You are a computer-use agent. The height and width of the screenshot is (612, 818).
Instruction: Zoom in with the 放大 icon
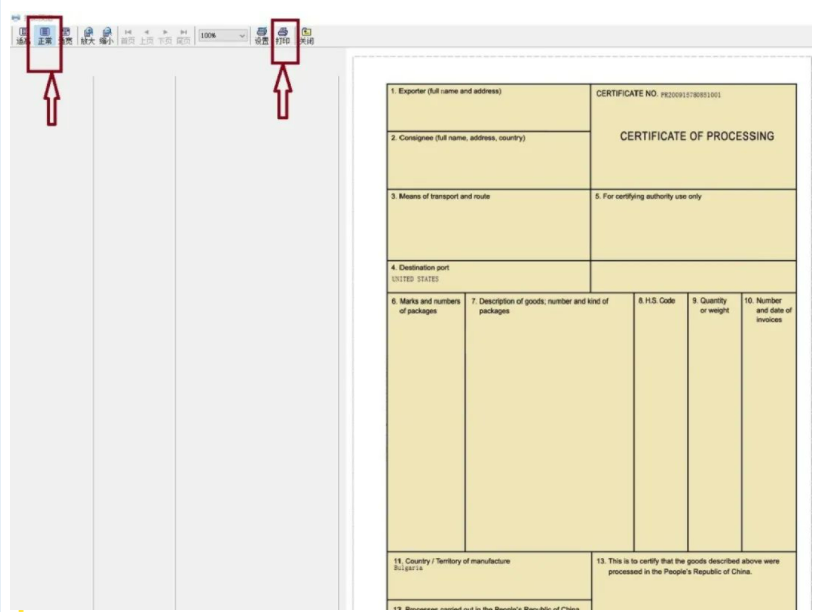click(x=88, y=36)
